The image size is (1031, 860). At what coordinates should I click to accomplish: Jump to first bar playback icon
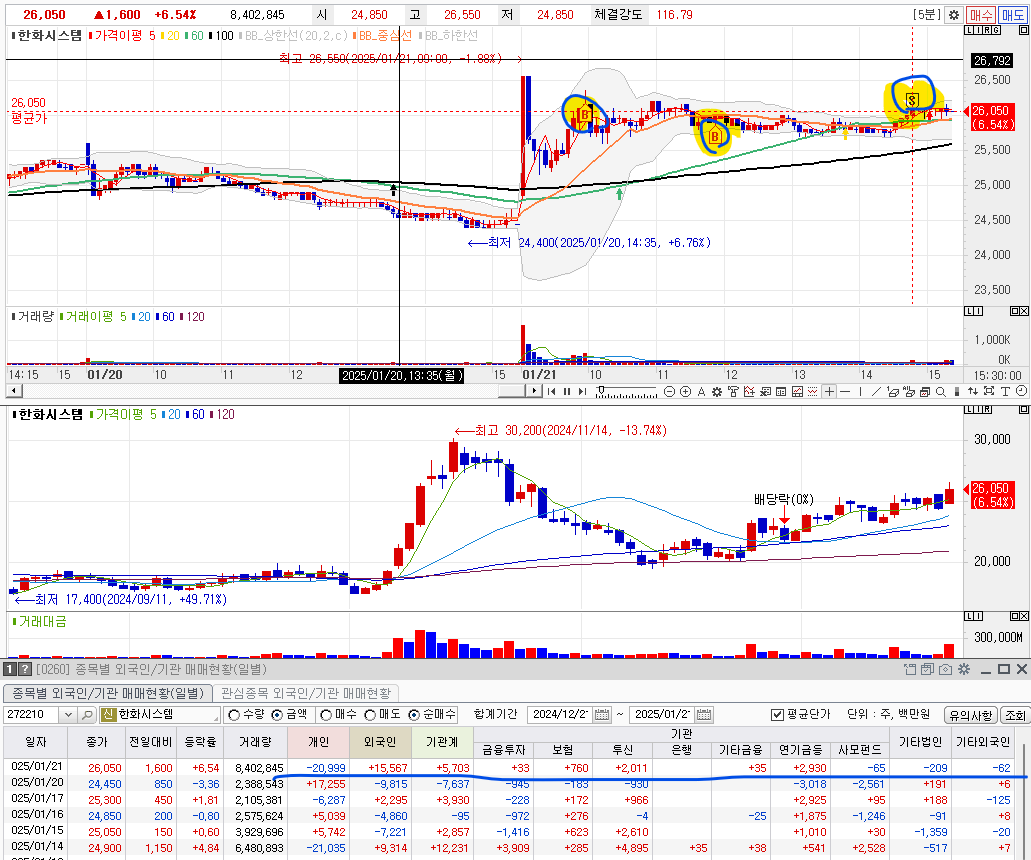click(x=552, y=392)
